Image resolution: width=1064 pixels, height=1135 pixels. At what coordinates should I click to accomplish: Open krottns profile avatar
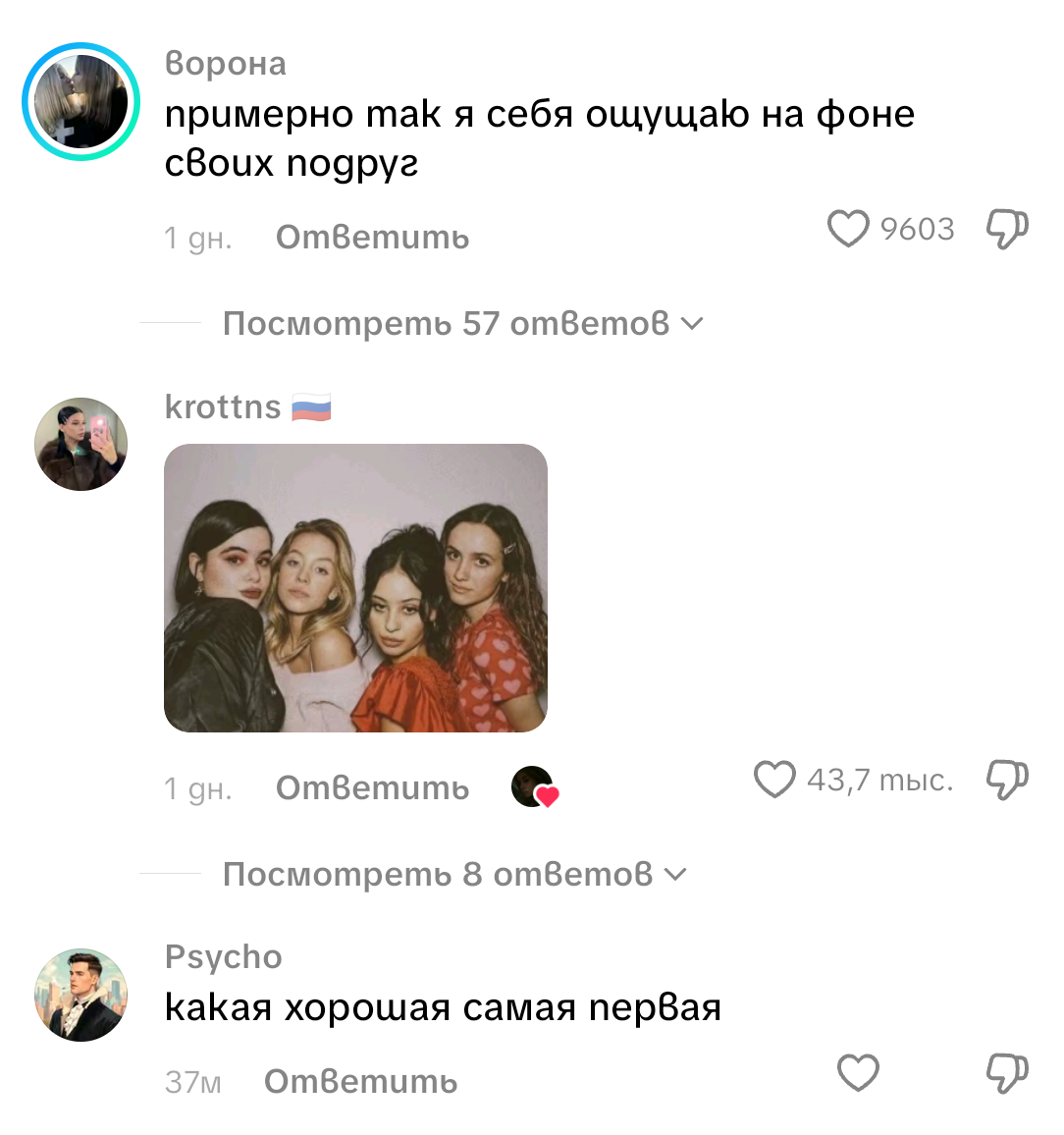(x=81, y=444)
